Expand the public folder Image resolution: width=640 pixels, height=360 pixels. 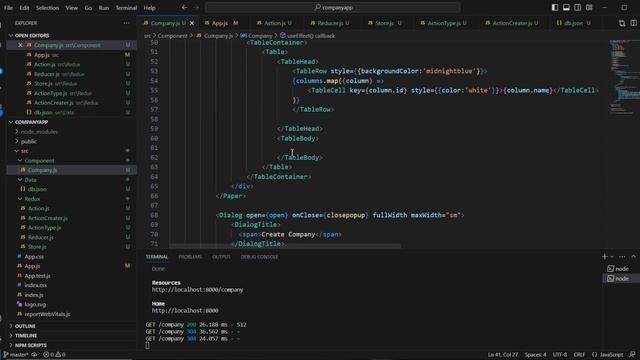[29, 142]
